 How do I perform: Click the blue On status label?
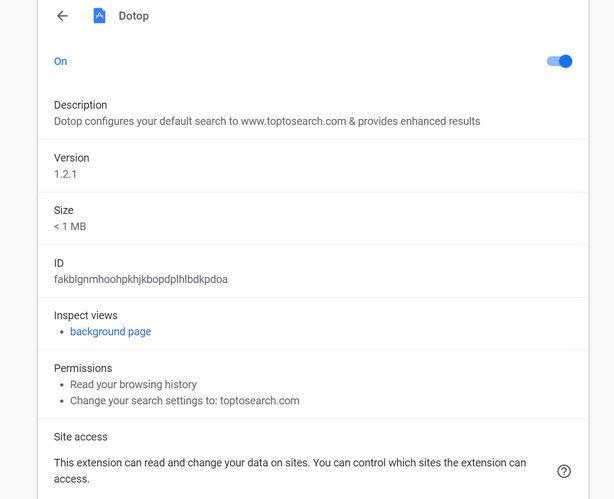(61, 62)
